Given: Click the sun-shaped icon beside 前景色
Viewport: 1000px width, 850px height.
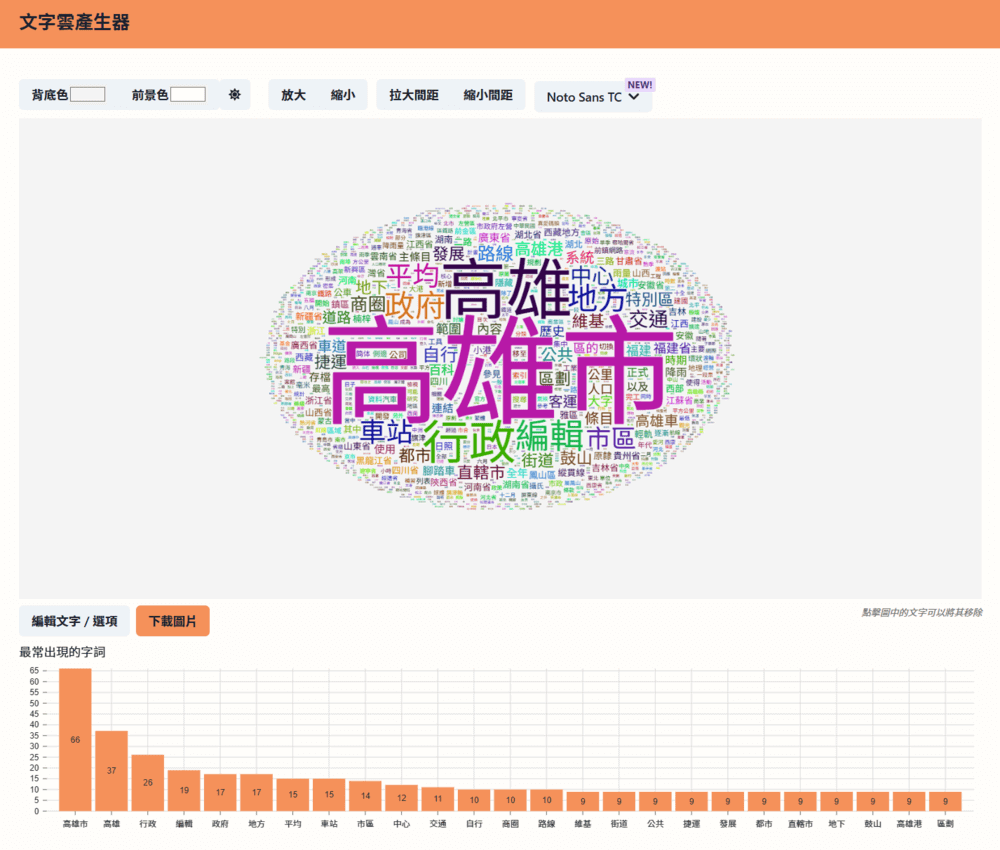Looking at the screenshot, I should point(235,95).
